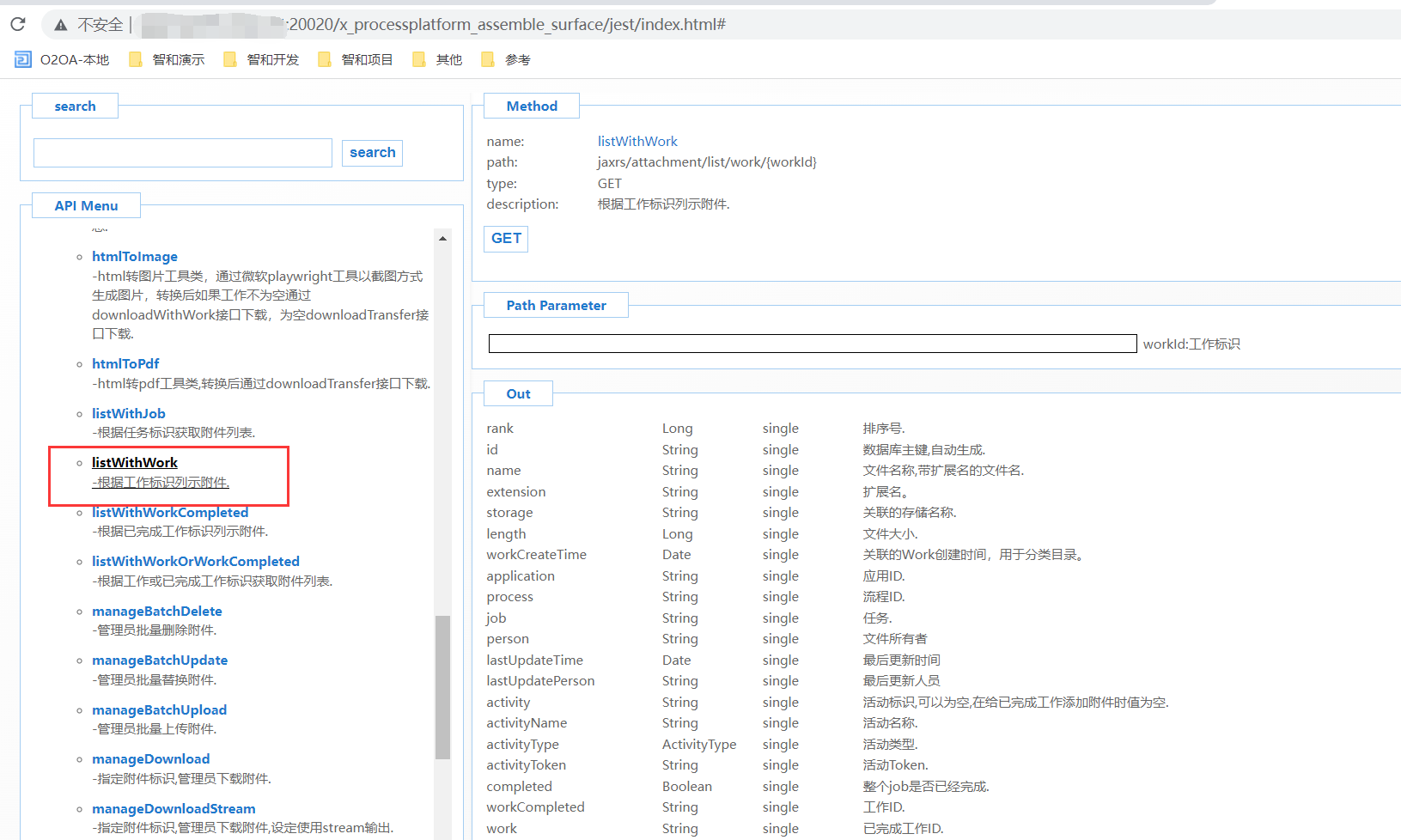Open the manageBatchUpload API entry
The height and width of the screenshot is (840, 1401).
[x=159, y=709]
